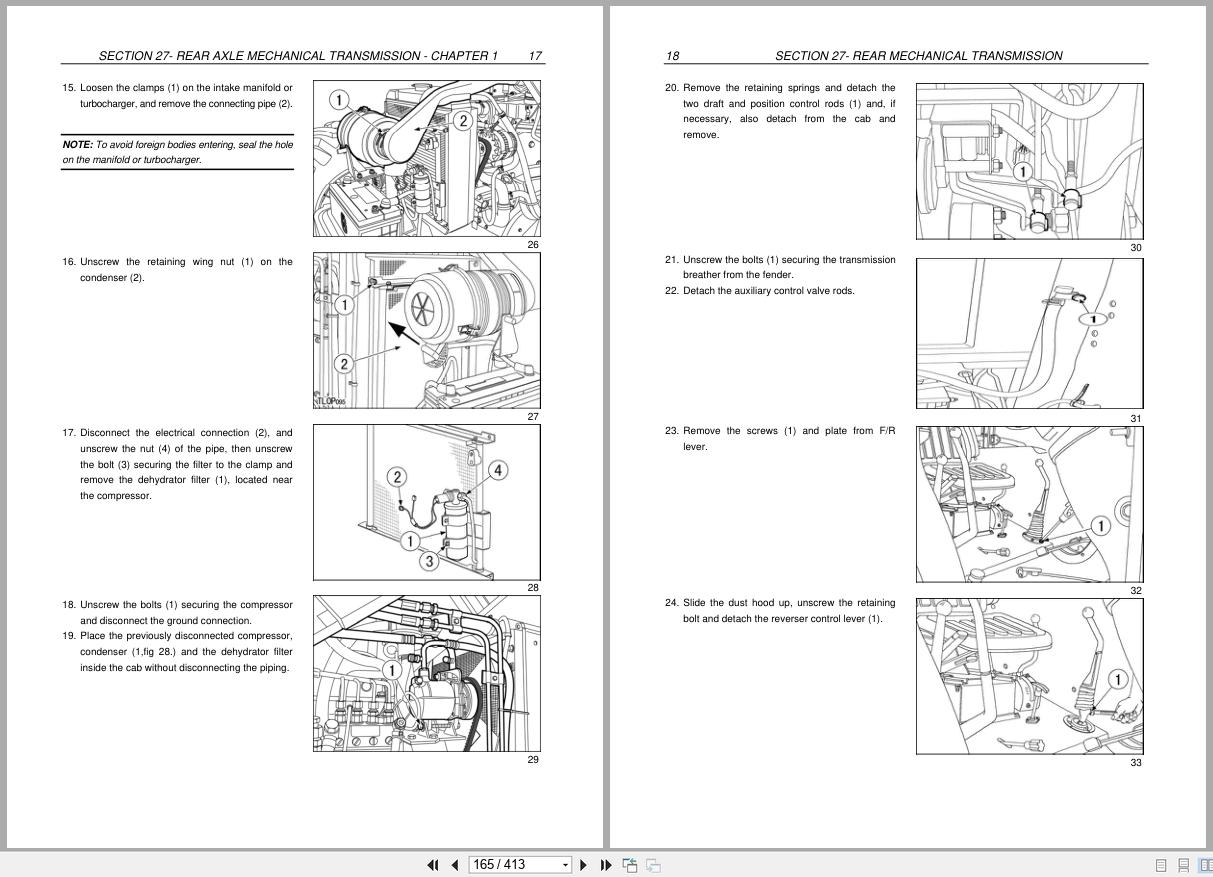
Task: Click the page 18 header "SECTION 27- REAR MECHANICAL TRANSMISSION"
Action: pyautogui.click(x=919, y=56)
